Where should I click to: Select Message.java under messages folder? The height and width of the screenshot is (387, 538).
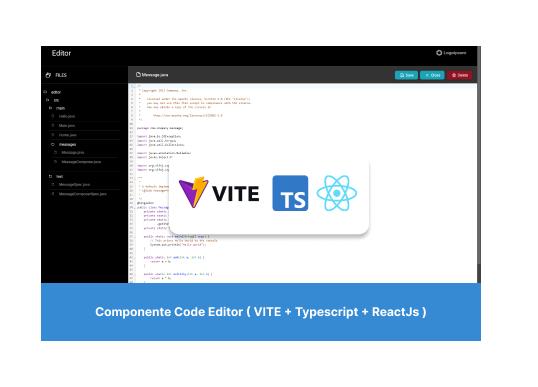tap(73, 152)
